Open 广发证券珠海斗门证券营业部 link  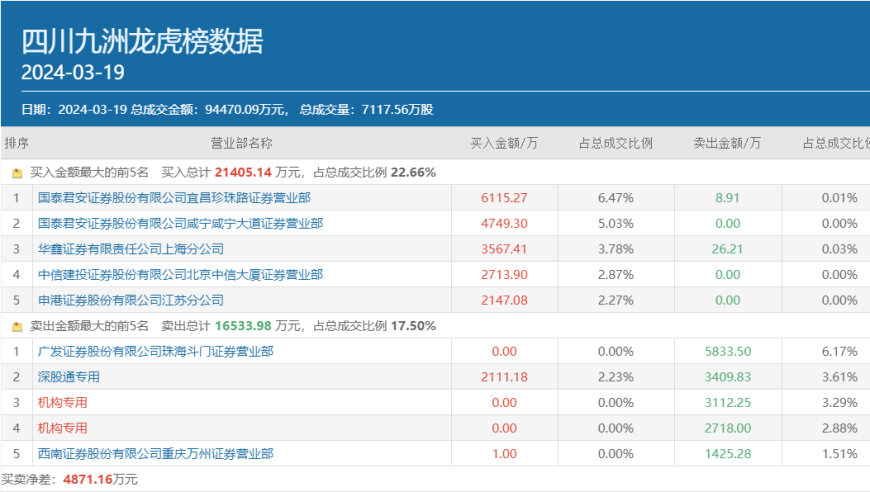tap(155, 352)
